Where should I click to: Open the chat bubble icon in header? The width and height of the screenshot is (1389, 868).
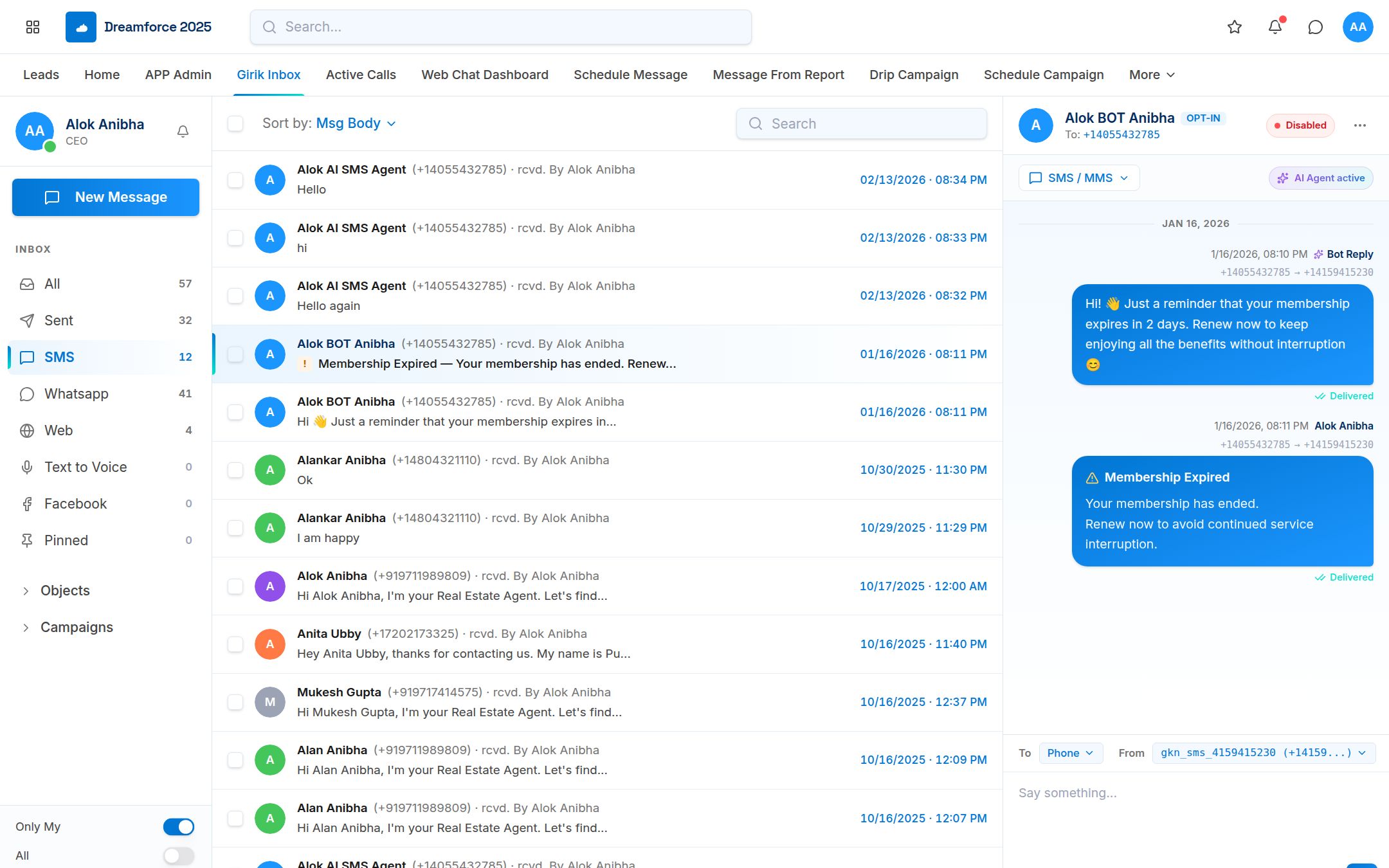1316,27
